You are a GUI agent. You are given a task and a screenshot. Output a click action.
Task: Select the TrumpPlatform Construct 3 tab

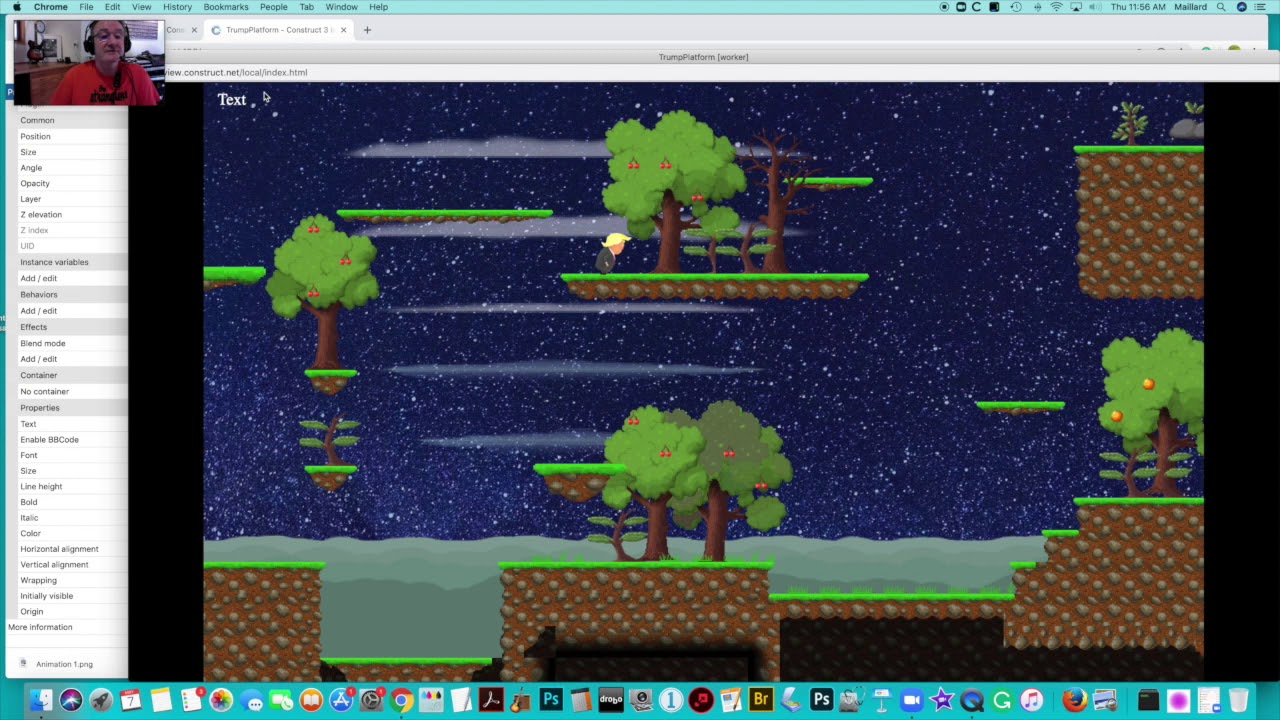[x=278, y=30]
